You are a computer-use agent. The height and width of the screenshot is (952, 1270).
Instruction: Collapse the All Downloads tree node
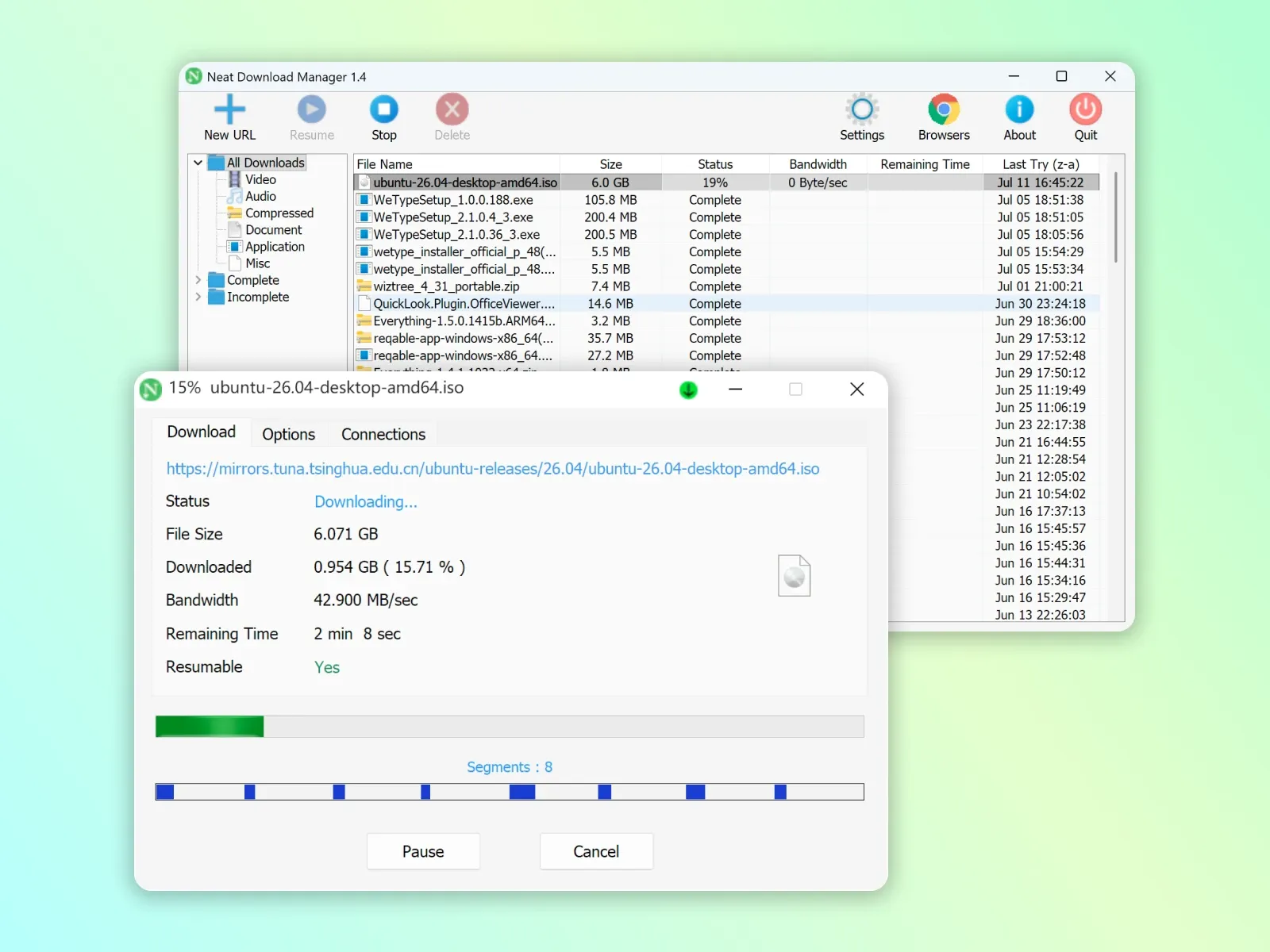pyautogui.click(x=198, y=163)
